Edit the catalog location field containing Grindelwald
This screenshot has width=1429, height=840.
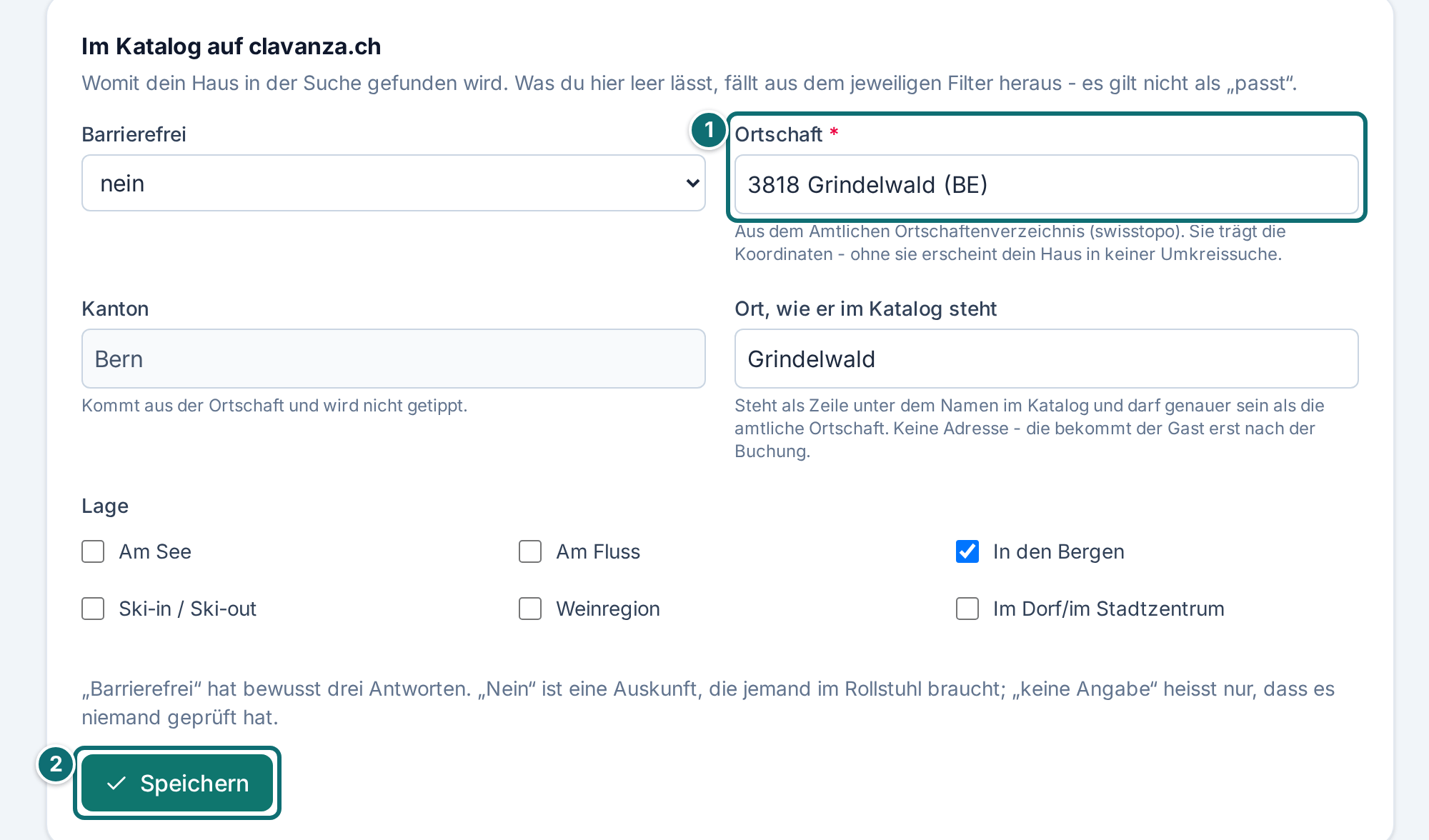[1046, 359]
